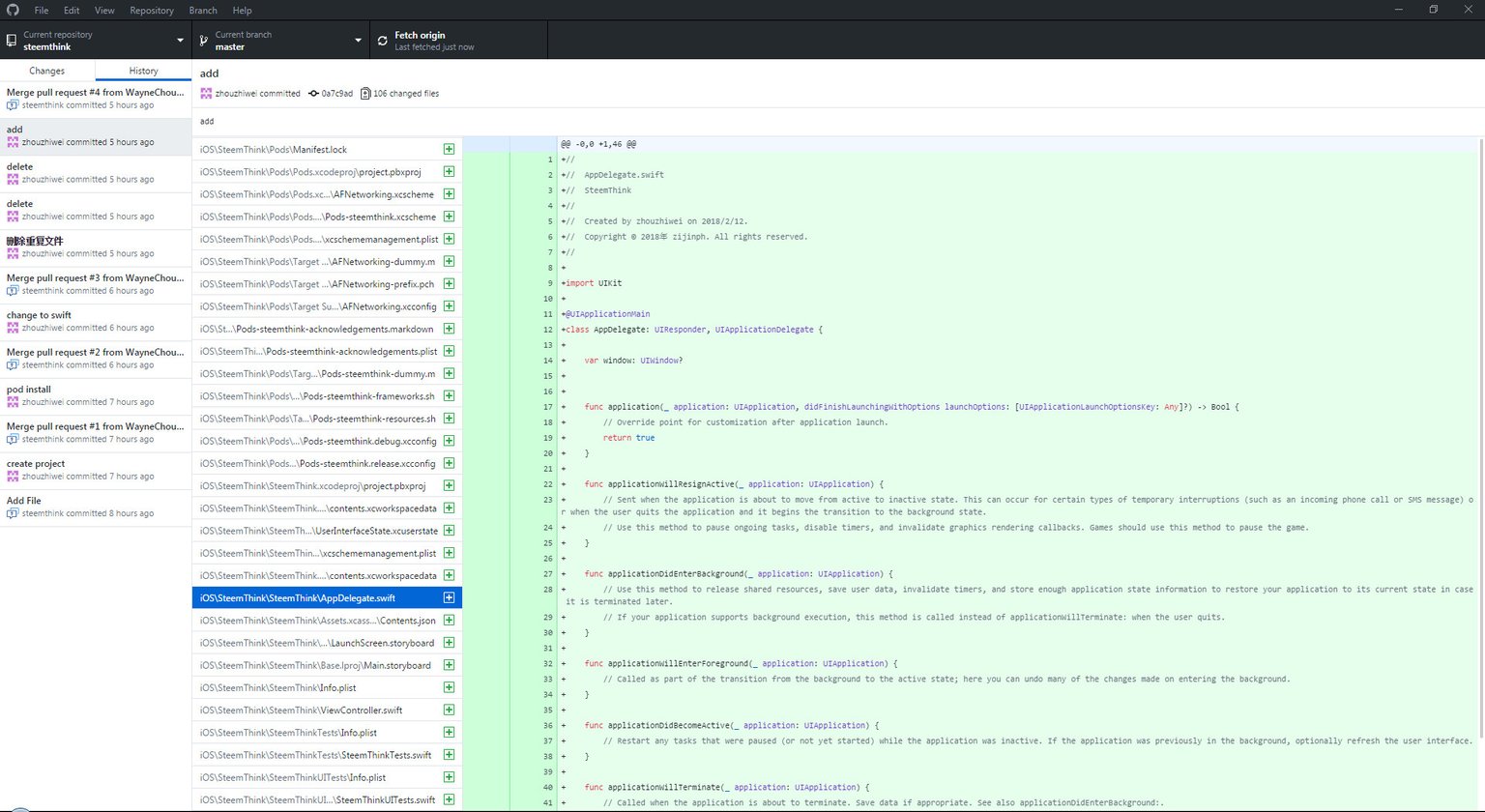1485x812 pixels.
Task: Click added-status icon for AppDelegate.swift
Action: [449, 597]
